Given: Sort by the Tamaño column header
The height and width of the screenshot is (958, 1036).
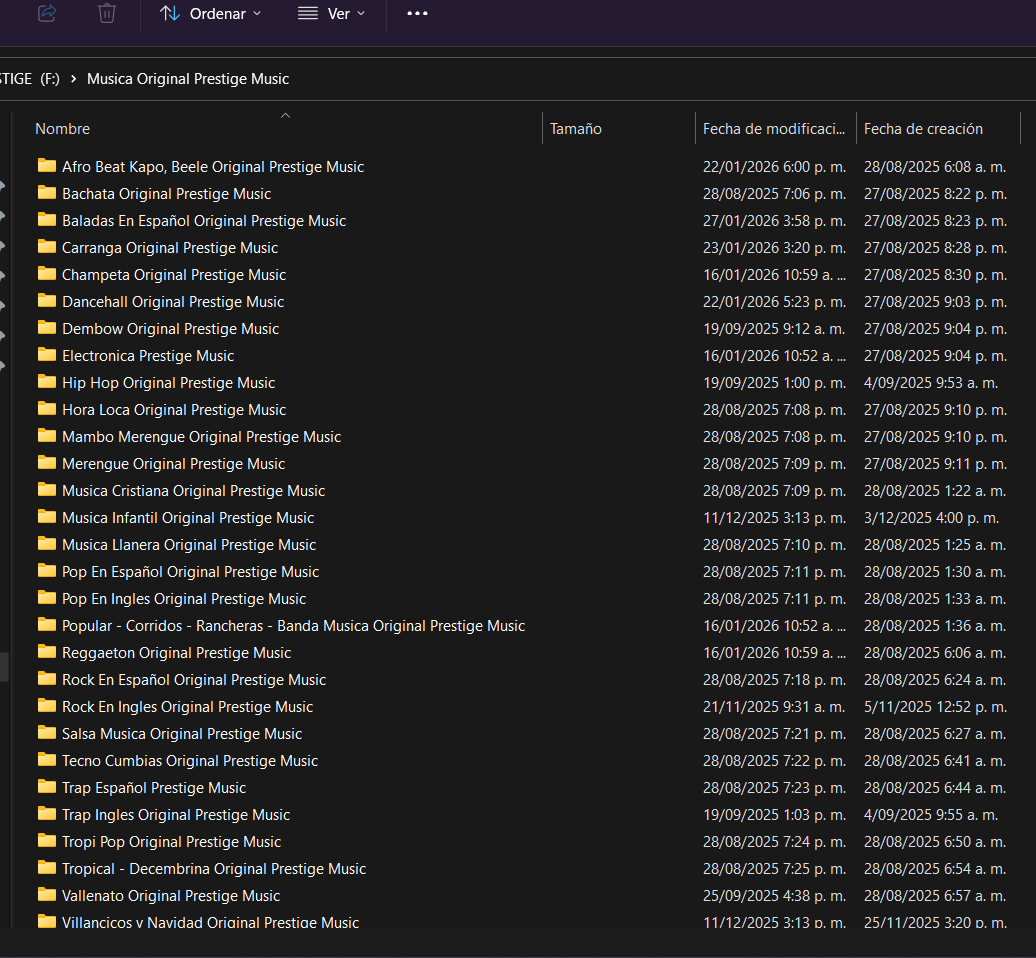Looking at the screenshot, I should point(575,129).
